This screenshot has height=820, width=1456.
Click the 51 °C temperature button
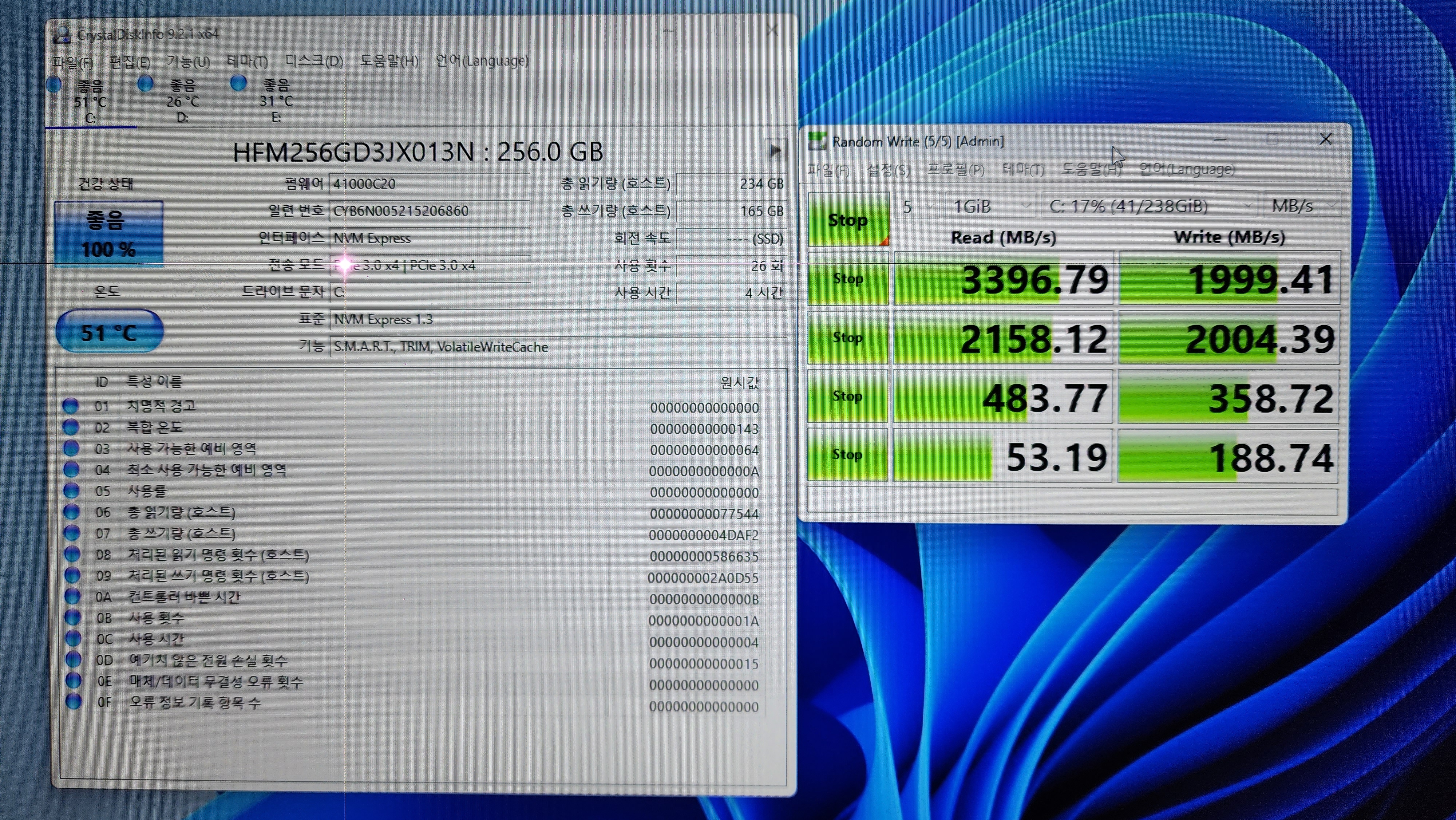pyautogui.click(x=109, y=332)
